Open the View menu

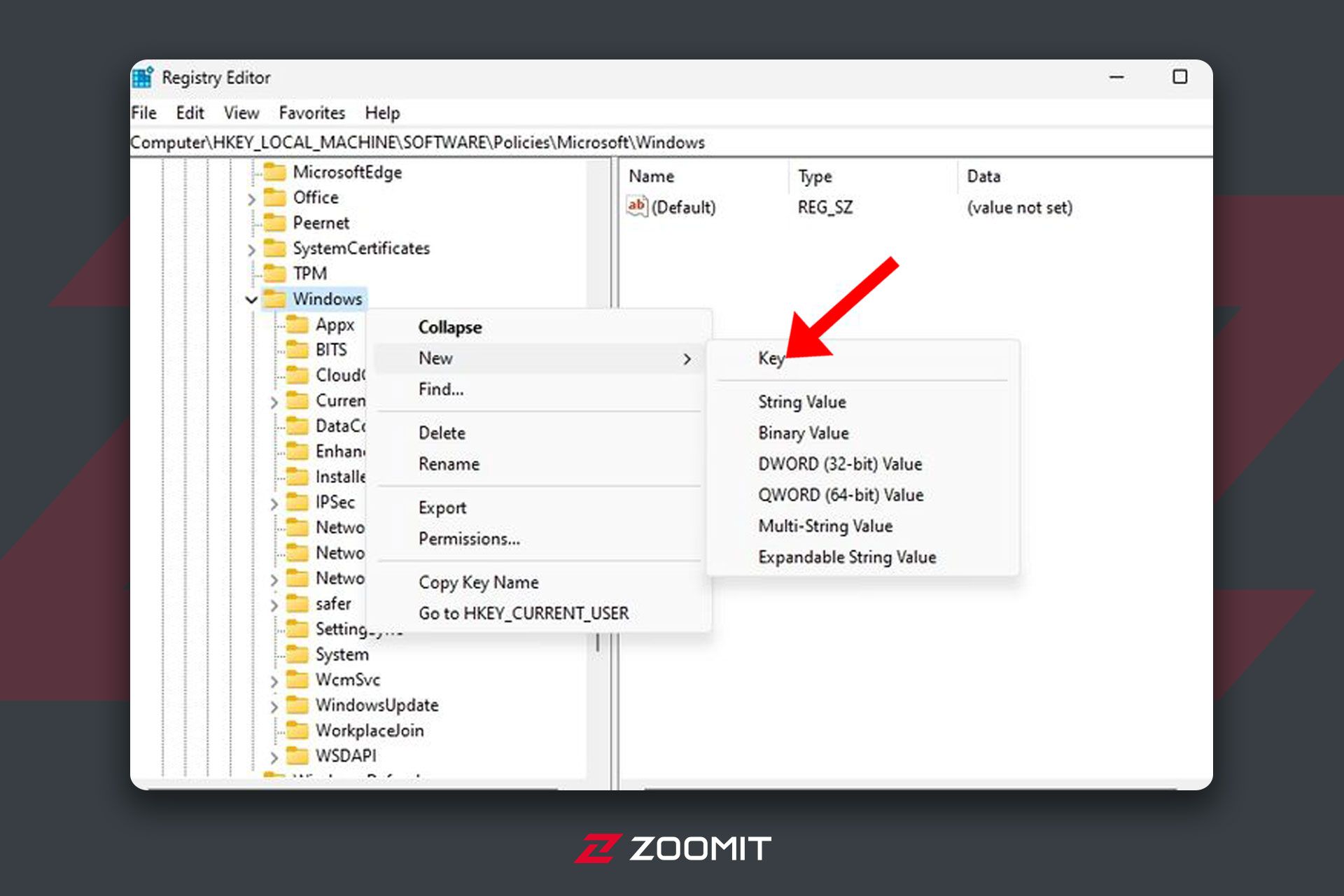(241, 113)
